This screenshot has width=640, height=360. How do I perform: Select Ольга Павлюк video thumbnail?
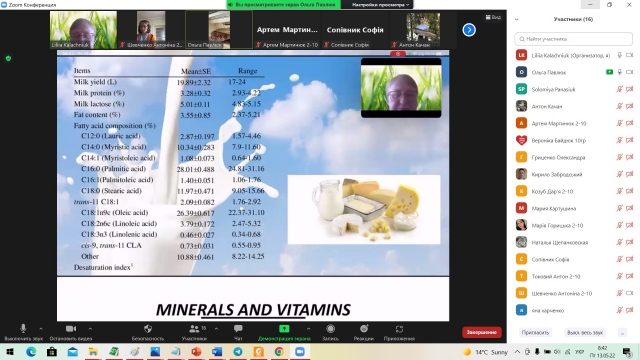[219, 30]
